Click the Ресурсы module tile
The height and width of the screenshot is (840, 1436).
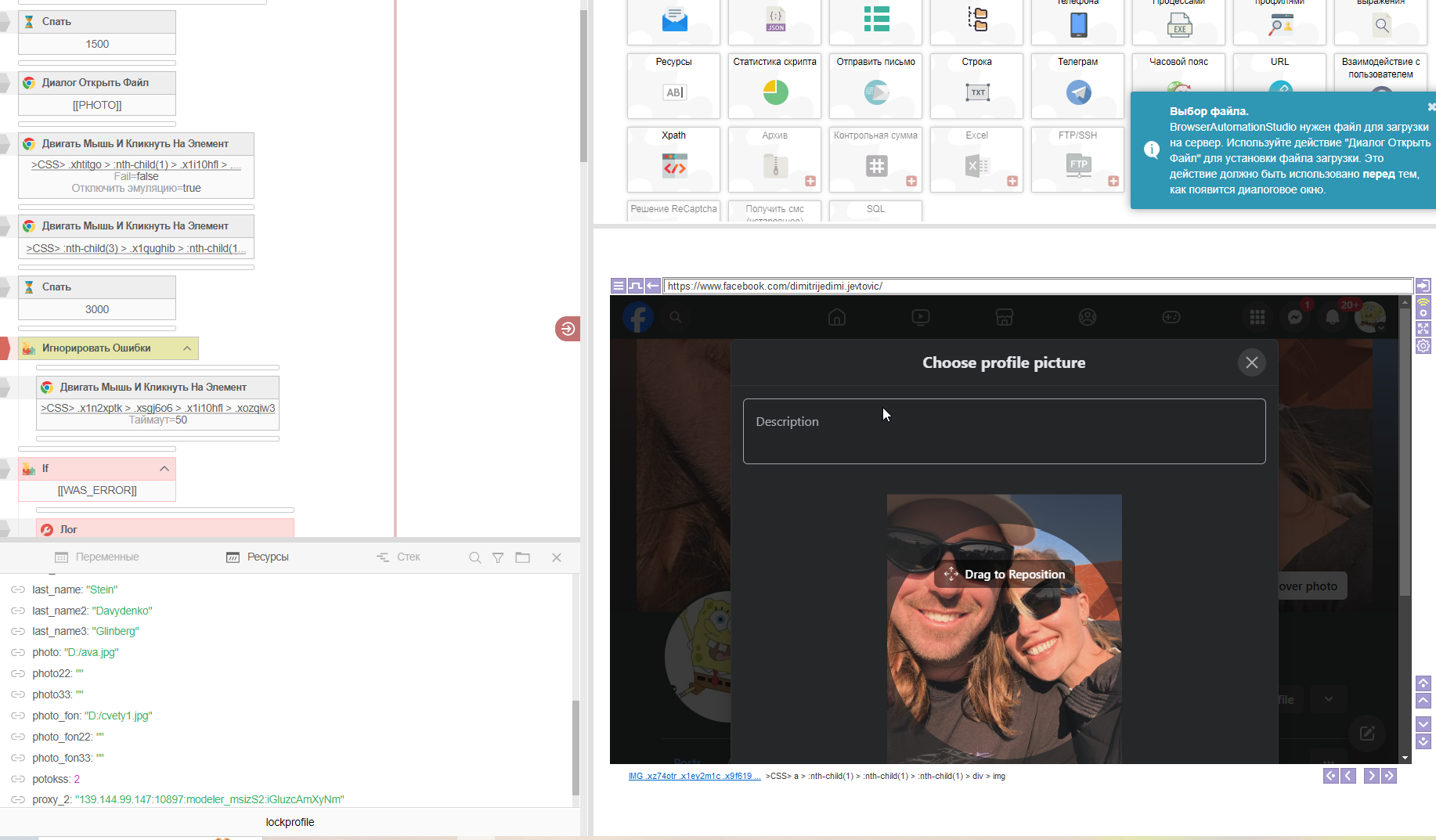[x=673, y=85]
